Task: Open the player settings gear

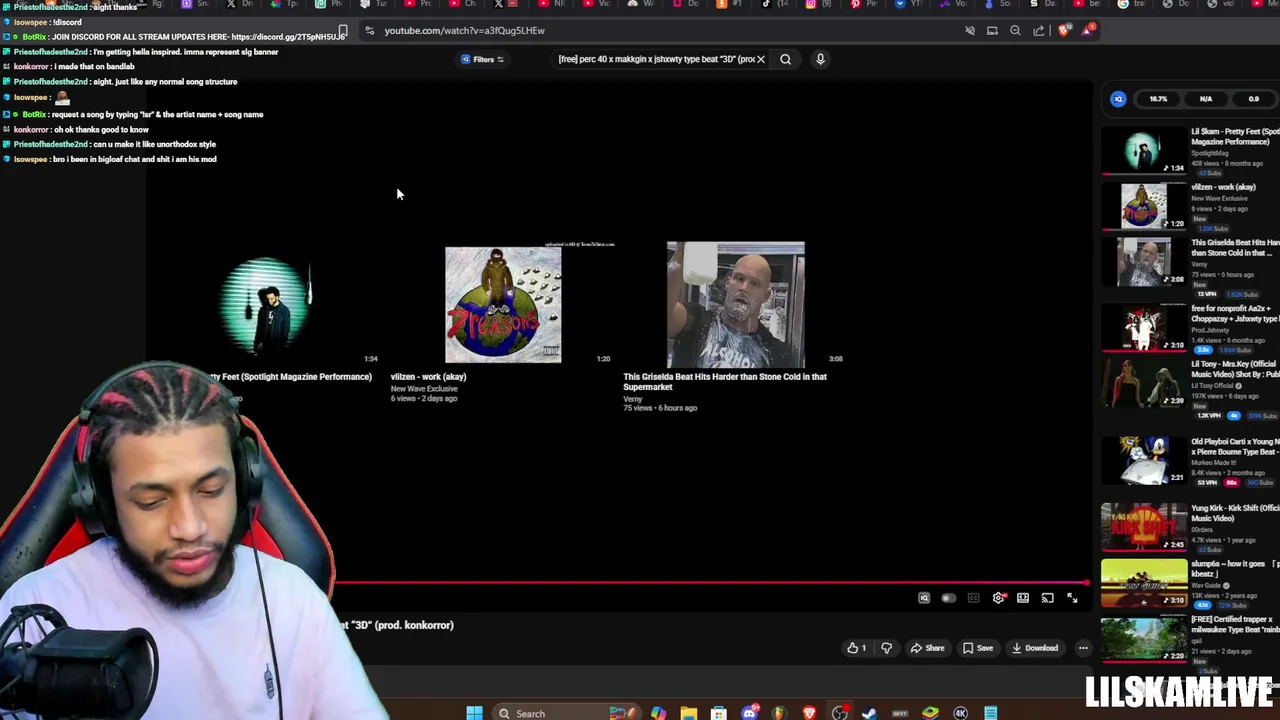Action: pos(998,598)
